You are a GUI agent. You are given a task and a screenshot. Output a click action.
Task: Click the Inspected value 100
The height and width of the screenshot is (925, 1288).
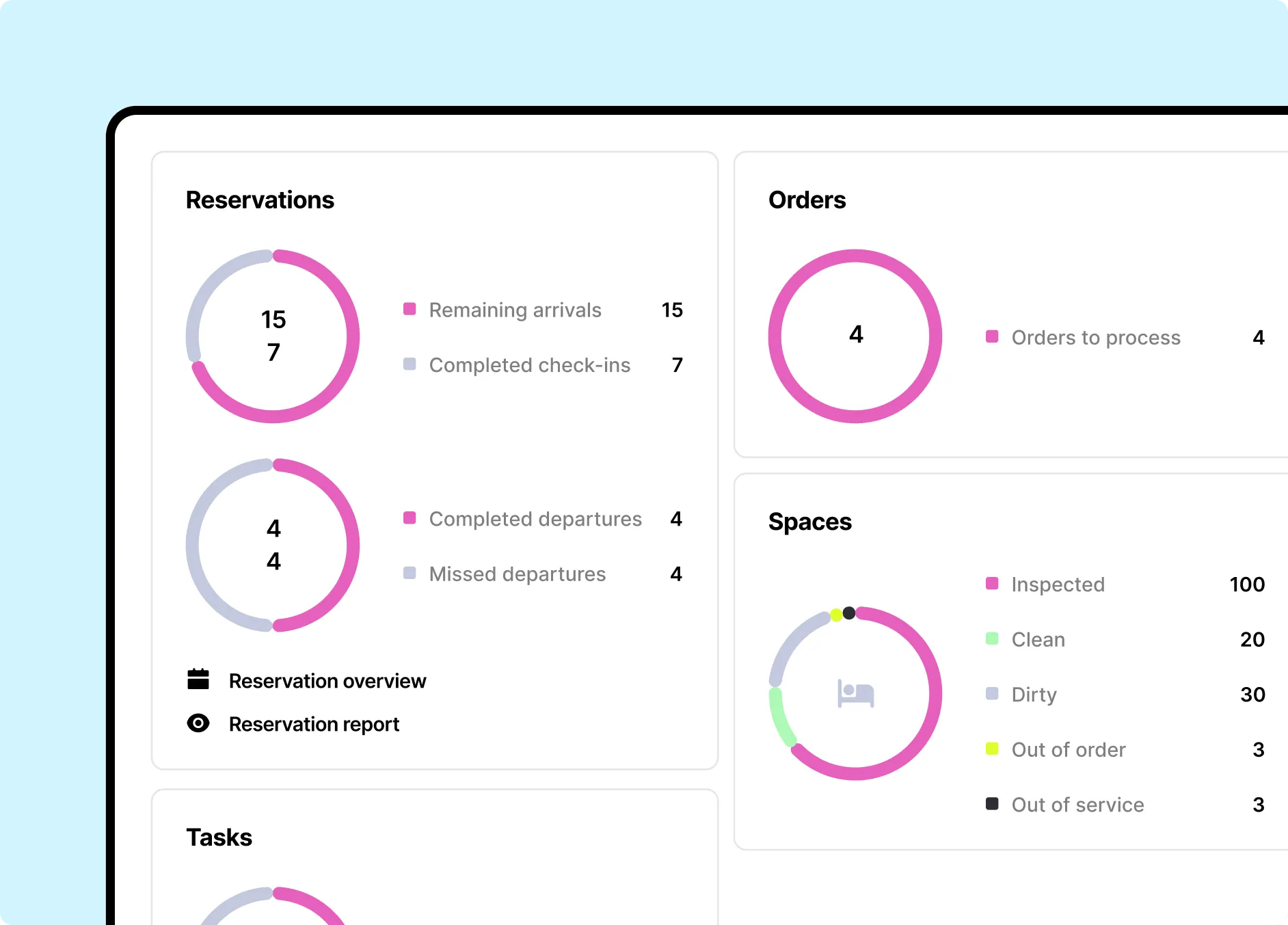(1247, 585)
